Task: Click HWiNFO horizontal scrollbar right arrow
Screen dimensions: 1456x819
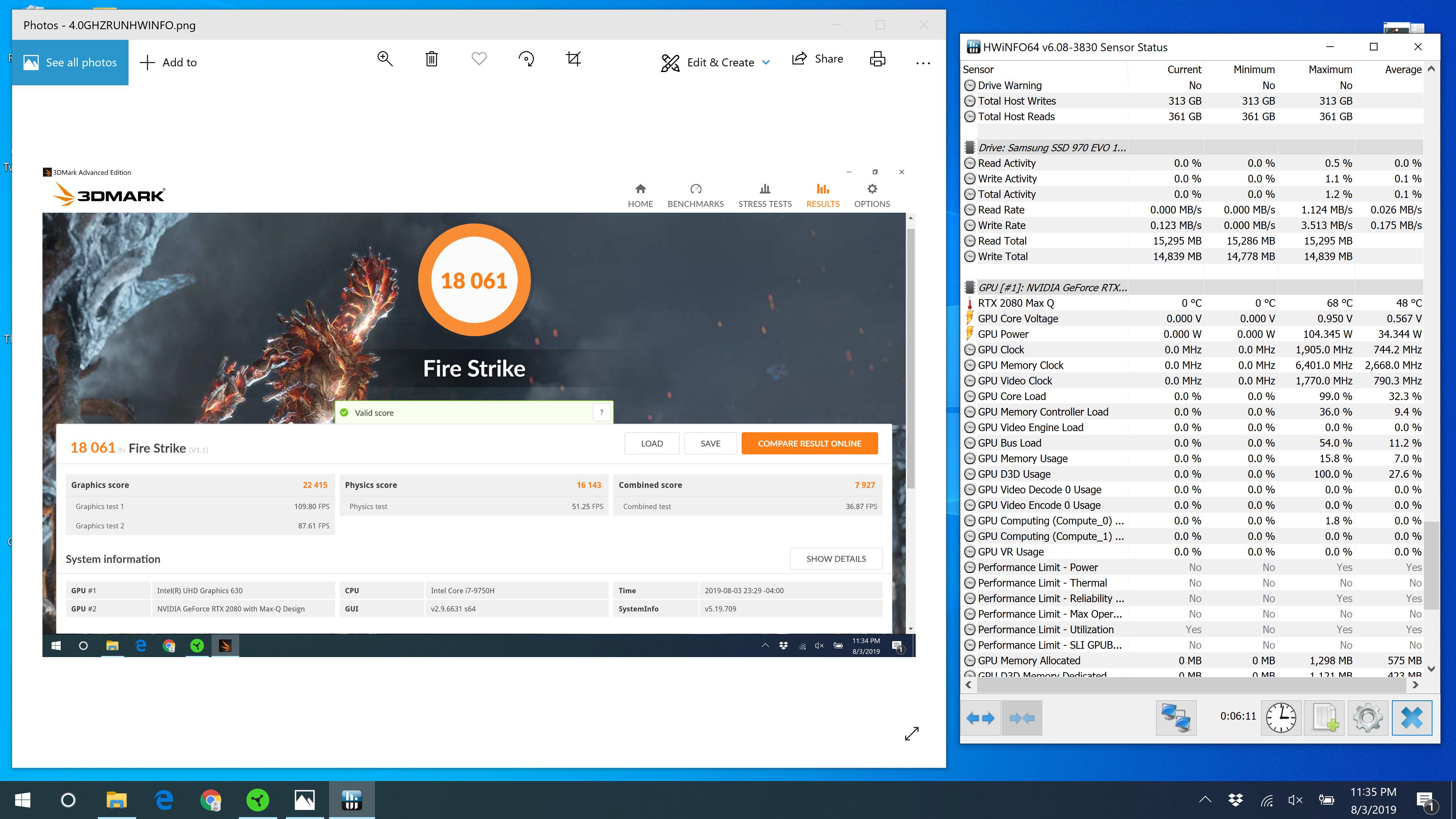Action: point(1415,685)
